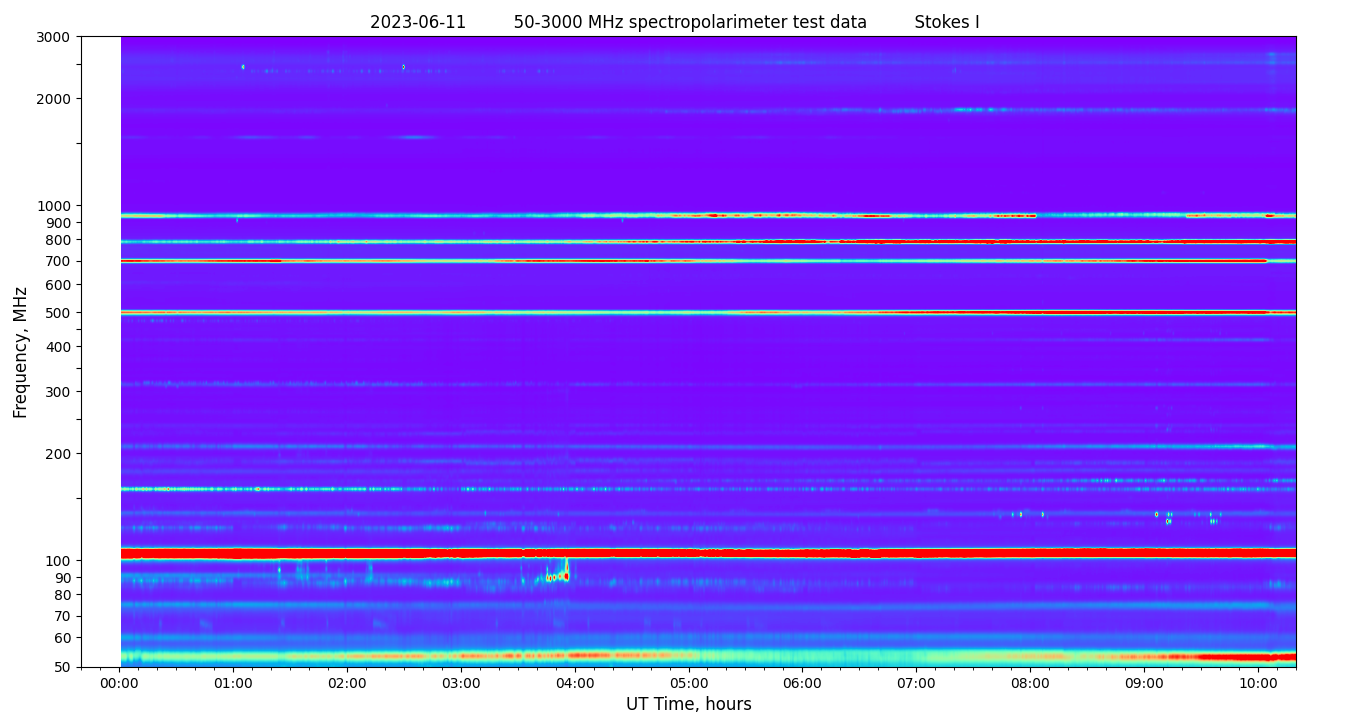Viewport: 1350px width, 725px height.
Task: Click the UT Time, hours axis label
Action: (688, 704)
